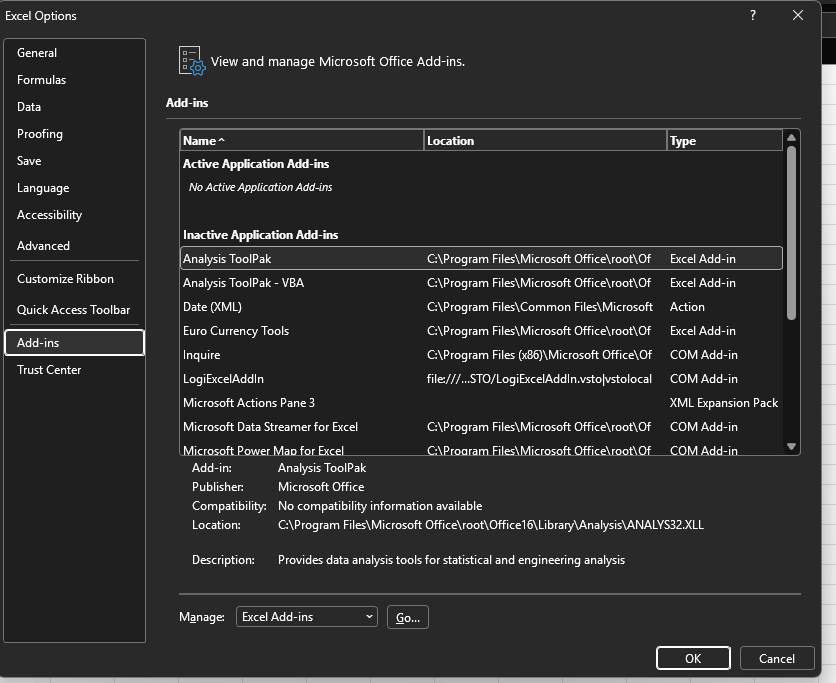Select the Analysis ToolPak add-in row
Image resolution: width=836 pixels, height=683 pixels.
pos(481,259)
